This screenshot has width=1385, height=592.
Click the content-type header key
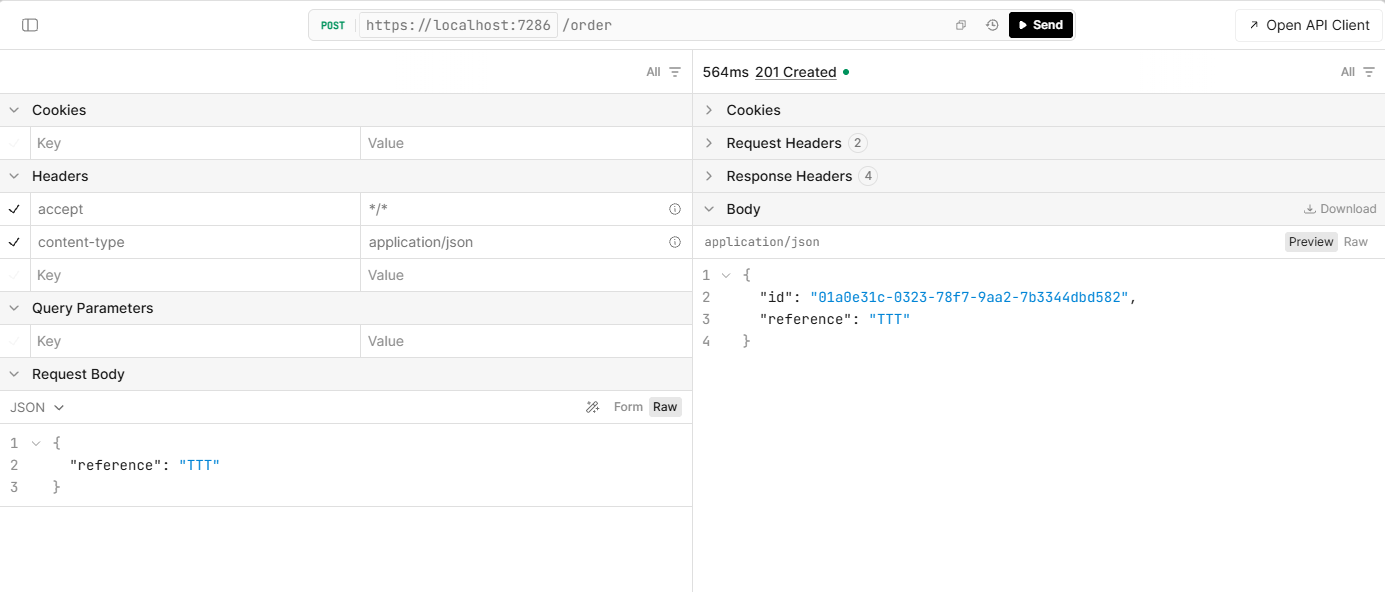pos(81,242)
